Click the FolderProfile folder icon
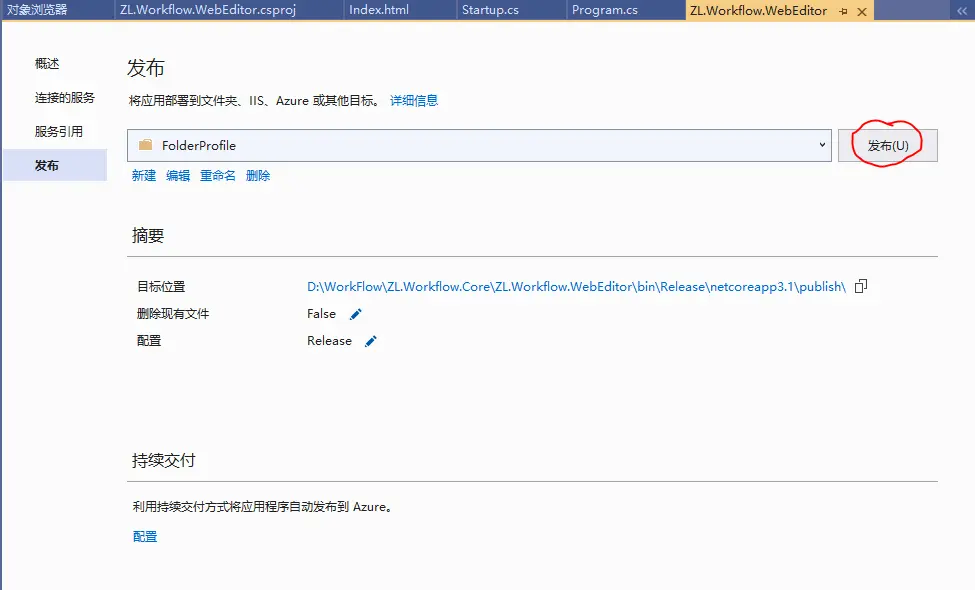 [x=146, y=145]
